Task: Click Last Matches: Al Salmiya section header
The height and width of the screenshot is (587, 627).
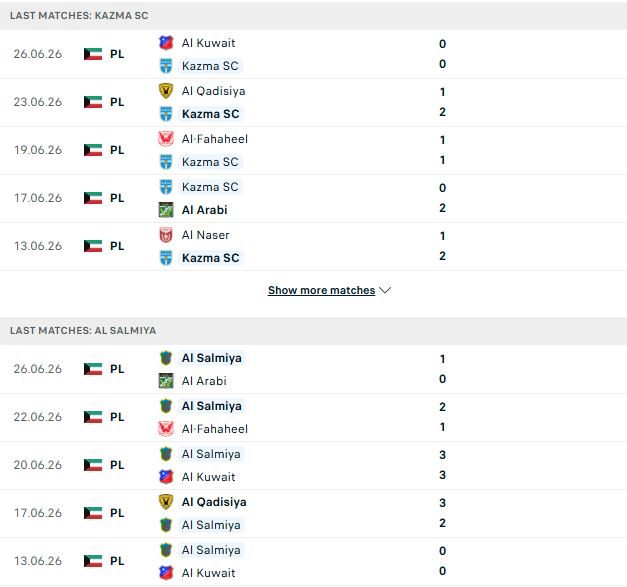Action: point(314,331)
